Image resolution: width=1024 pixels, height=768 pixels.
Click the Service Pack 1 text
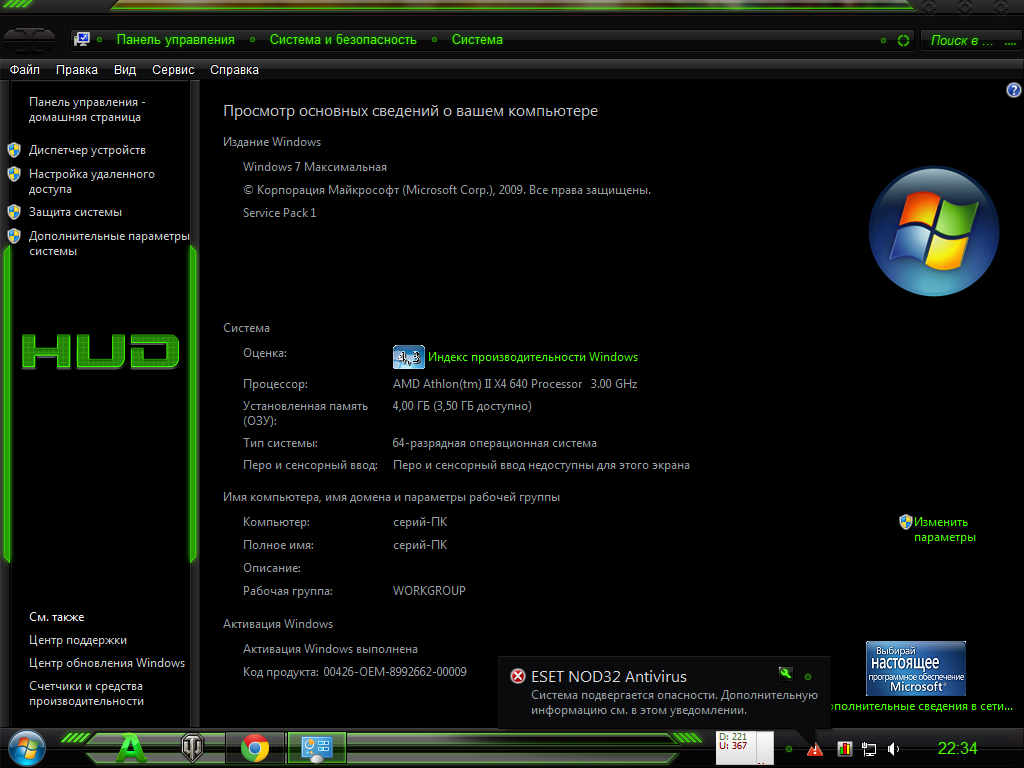(280, 213)
